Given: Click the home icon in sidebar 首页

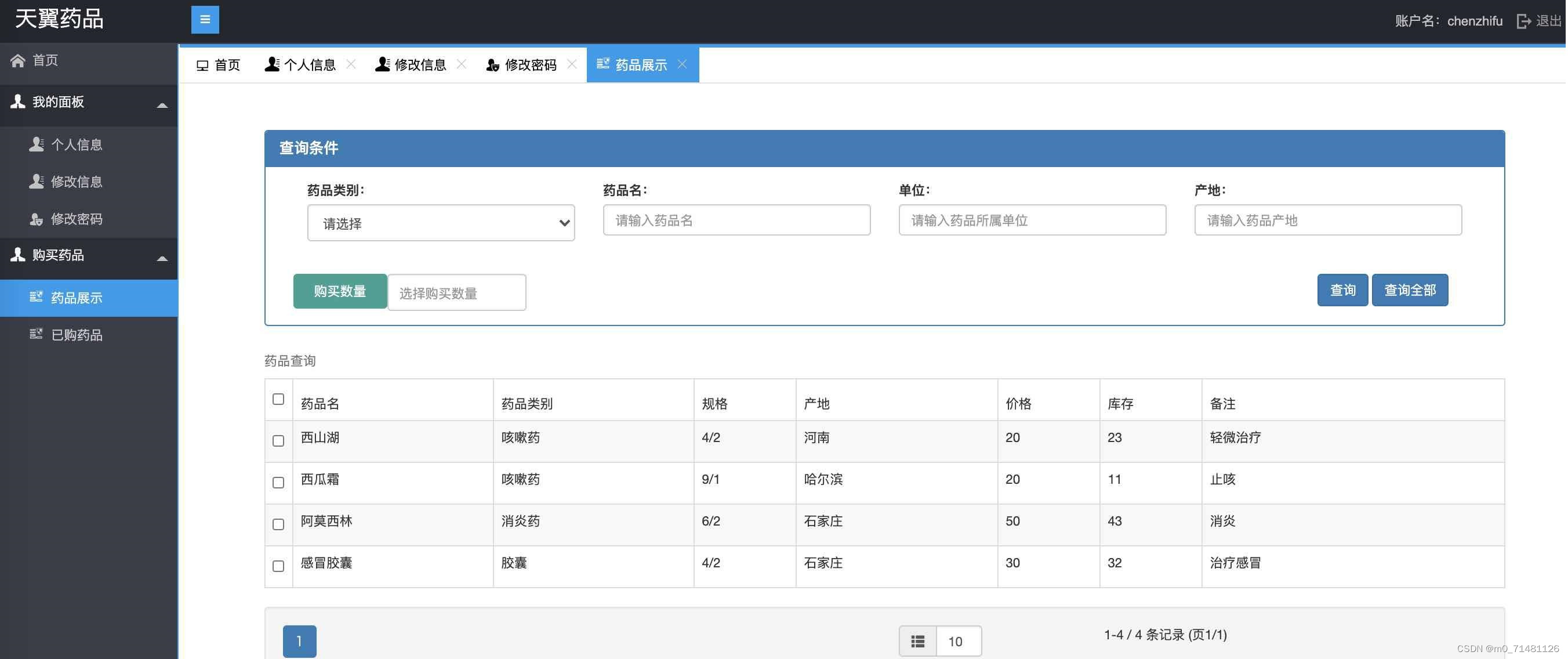Looking at the screenshot, I should (17, 60).
